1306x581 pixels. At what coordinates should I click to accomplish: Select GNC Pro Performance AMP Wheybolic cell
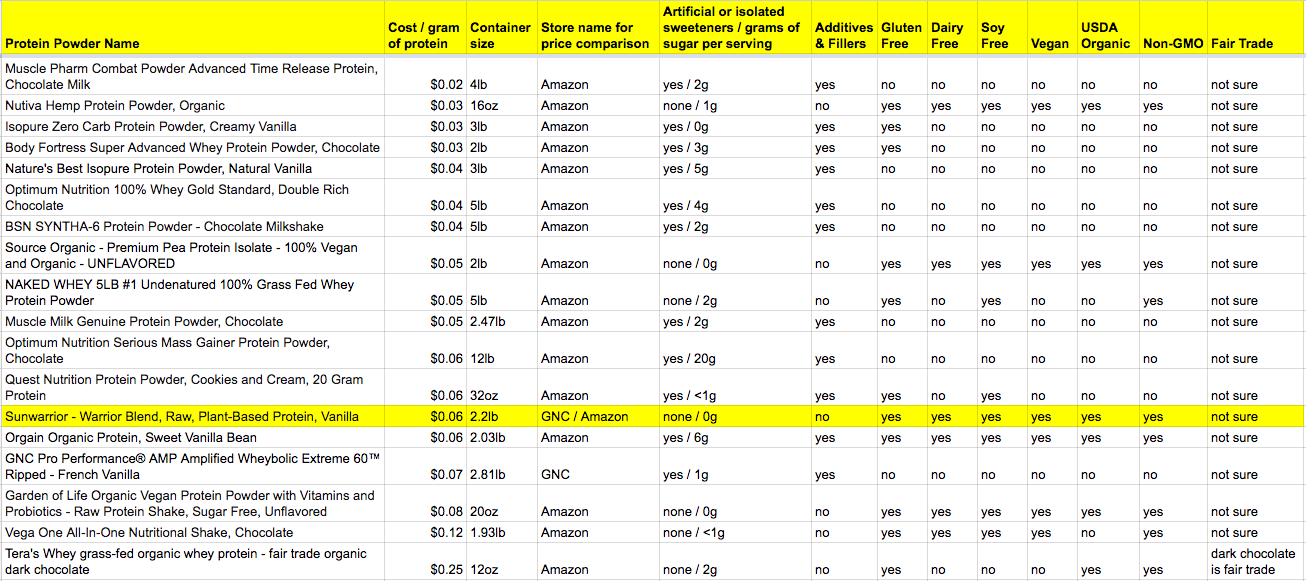tap(193, 466)
